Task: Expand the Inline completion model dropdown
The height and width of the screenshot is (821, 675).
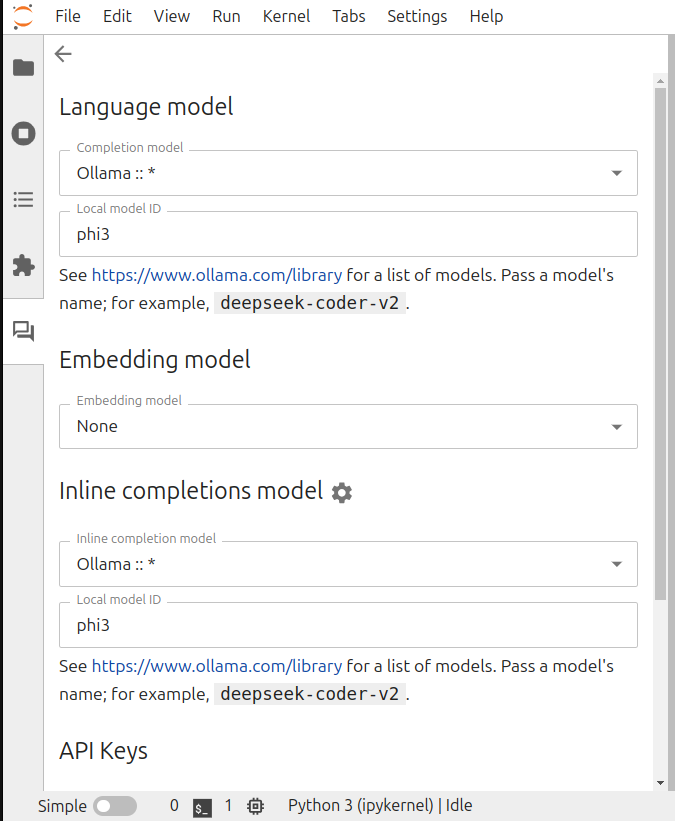Action: point(348,564)
